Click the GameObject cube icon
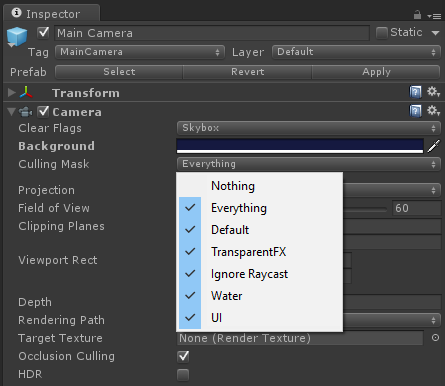Screen dimensions: 445x386 [x=17, y=37]
